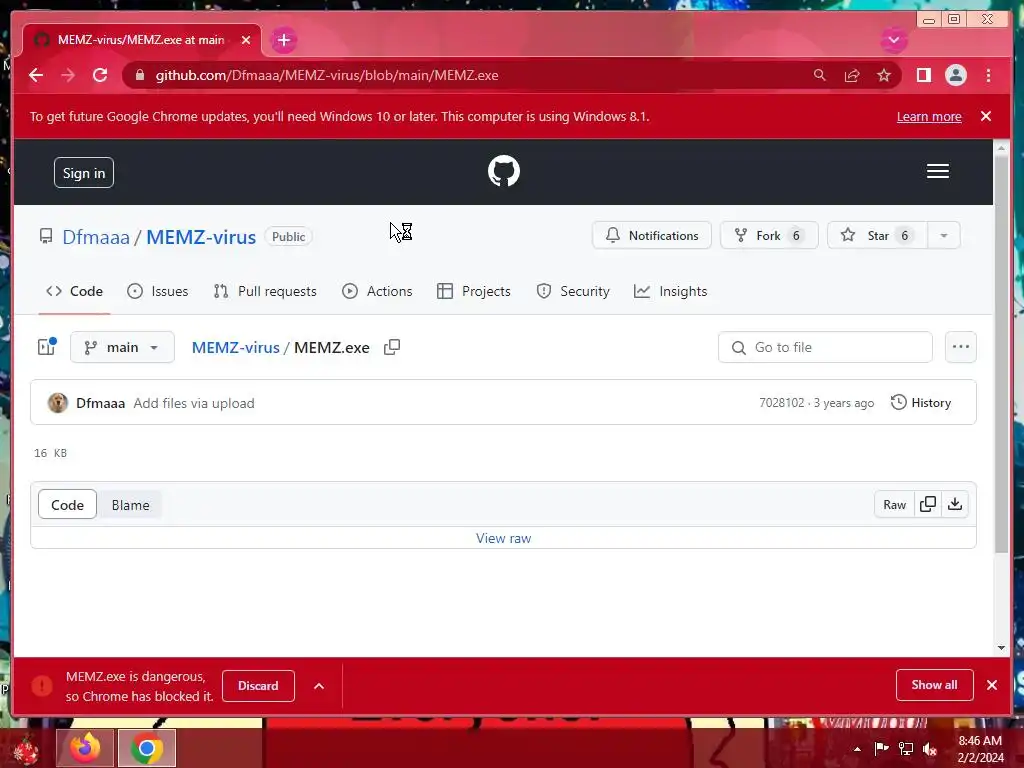The image size is (1024, 768).
Task: Dismiss the Chrome update notice bar
Action: [x=985, y=116]
